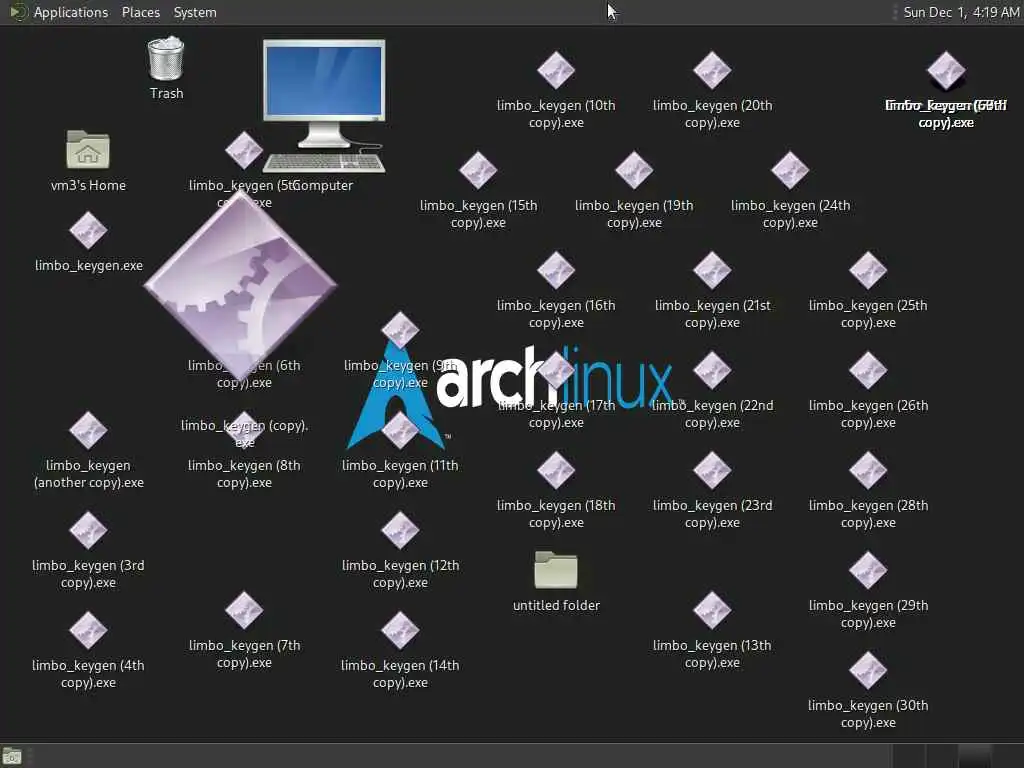The height and width of the screenshot is (768, 1024).
Task: Click the 'limbo_keygen (8th copy).exe' label
Action: [244, 474]
